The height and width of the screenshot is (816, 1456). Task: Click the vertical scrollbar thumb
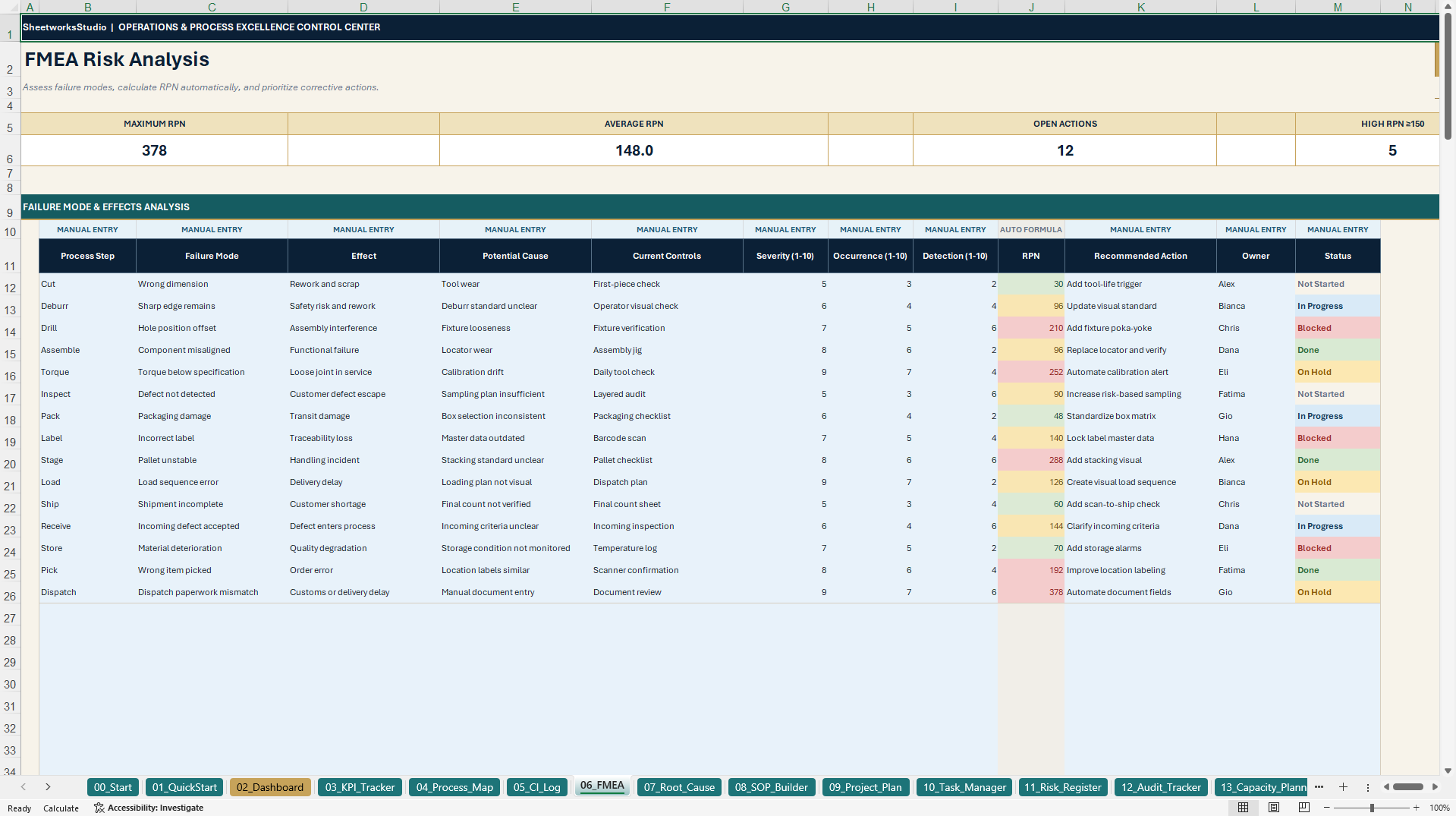click(x=1448, y=76)
